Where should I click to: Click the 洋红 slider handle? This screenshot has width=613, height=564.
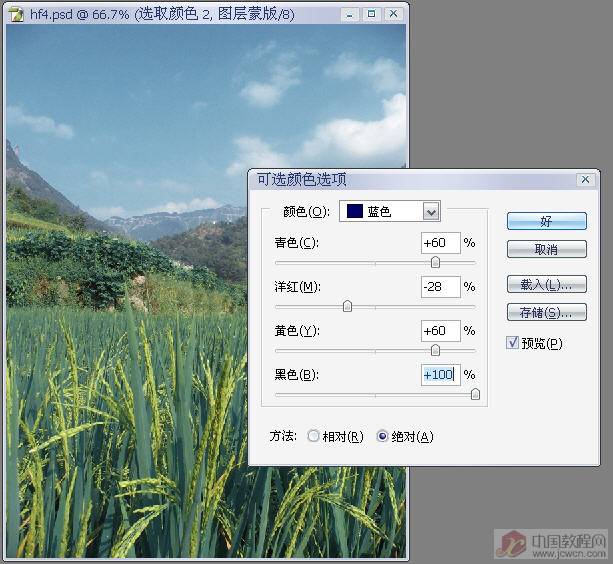point(347,306)
